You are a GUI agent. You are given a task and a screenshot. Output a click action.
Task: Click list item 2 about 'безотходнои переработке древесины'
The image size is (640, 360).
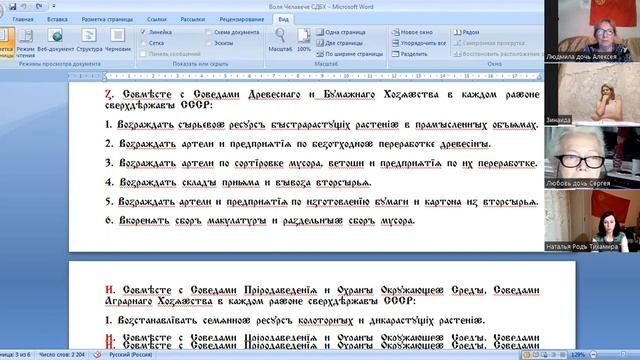pos(298,144)
